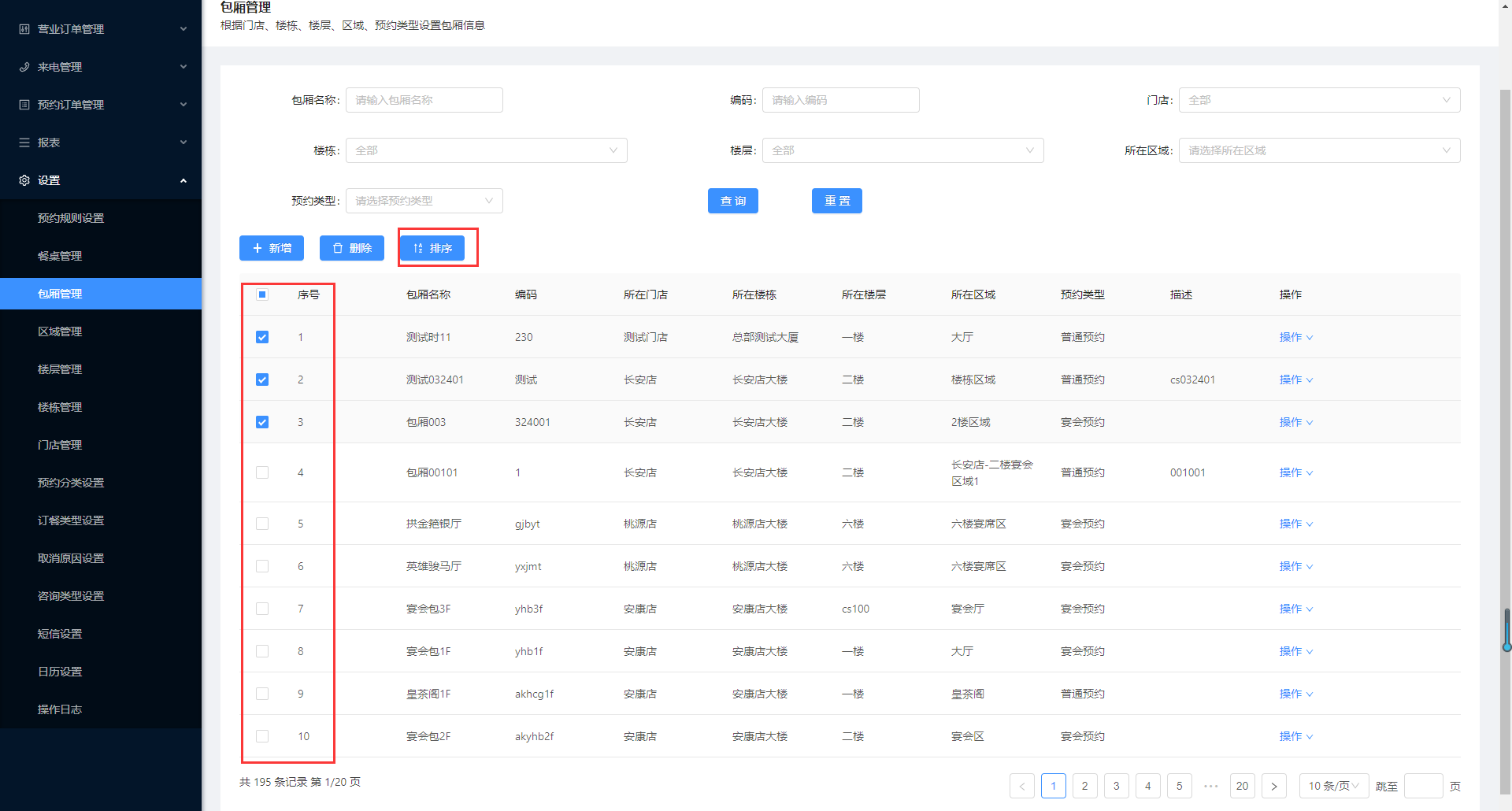Viewport: 1512px width, 811px height.
Task: Check row 5 拱金筢银厅 checkbox
Action: pos(262,524)
